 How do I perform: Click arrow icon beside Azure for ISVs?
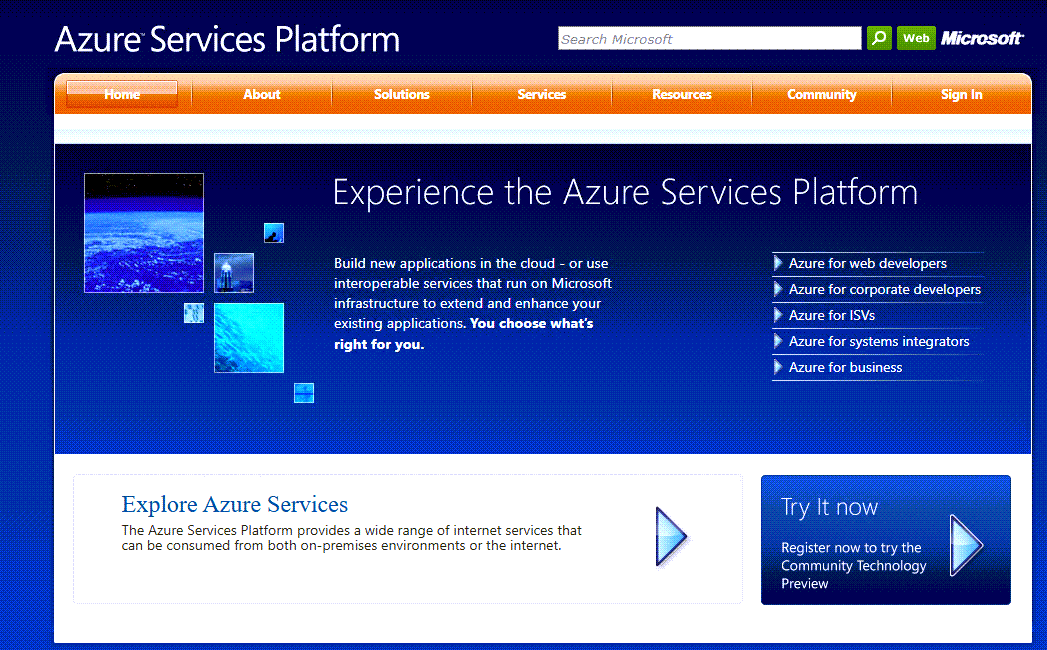click(778, 315)
